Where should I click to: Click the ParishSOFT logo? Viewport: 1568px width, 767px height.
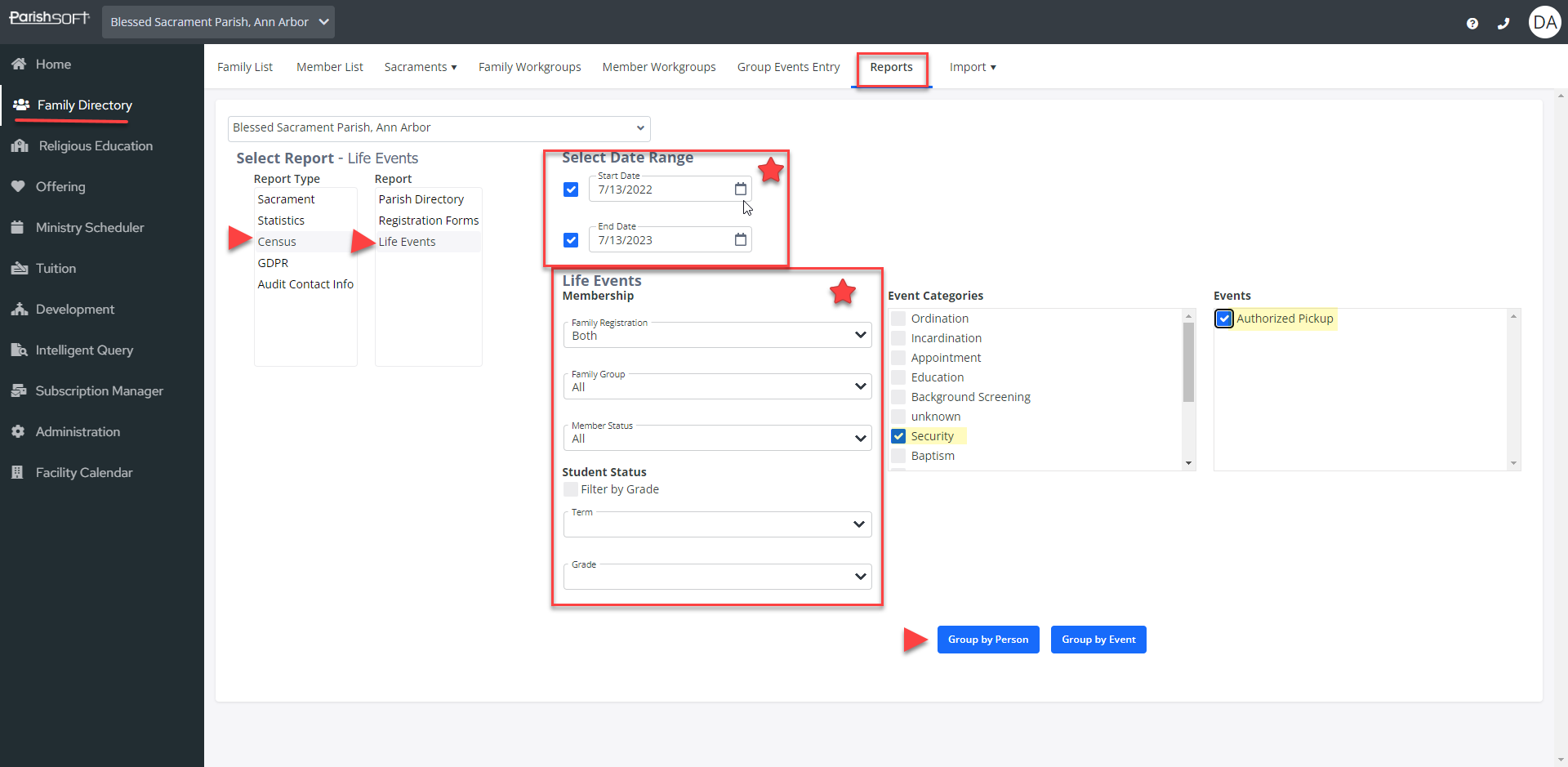coord(49,17)
